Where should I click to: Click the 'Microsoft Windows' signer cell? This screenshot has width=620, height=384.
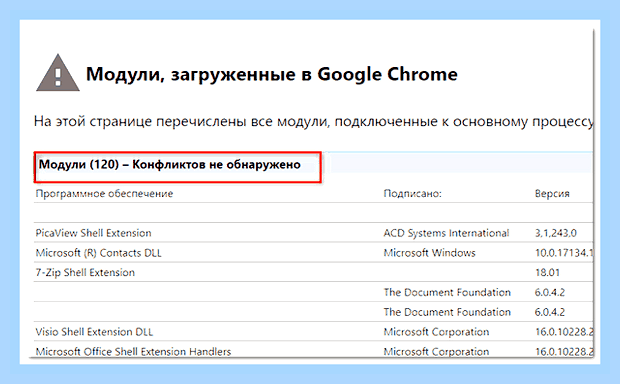(429, 253)
